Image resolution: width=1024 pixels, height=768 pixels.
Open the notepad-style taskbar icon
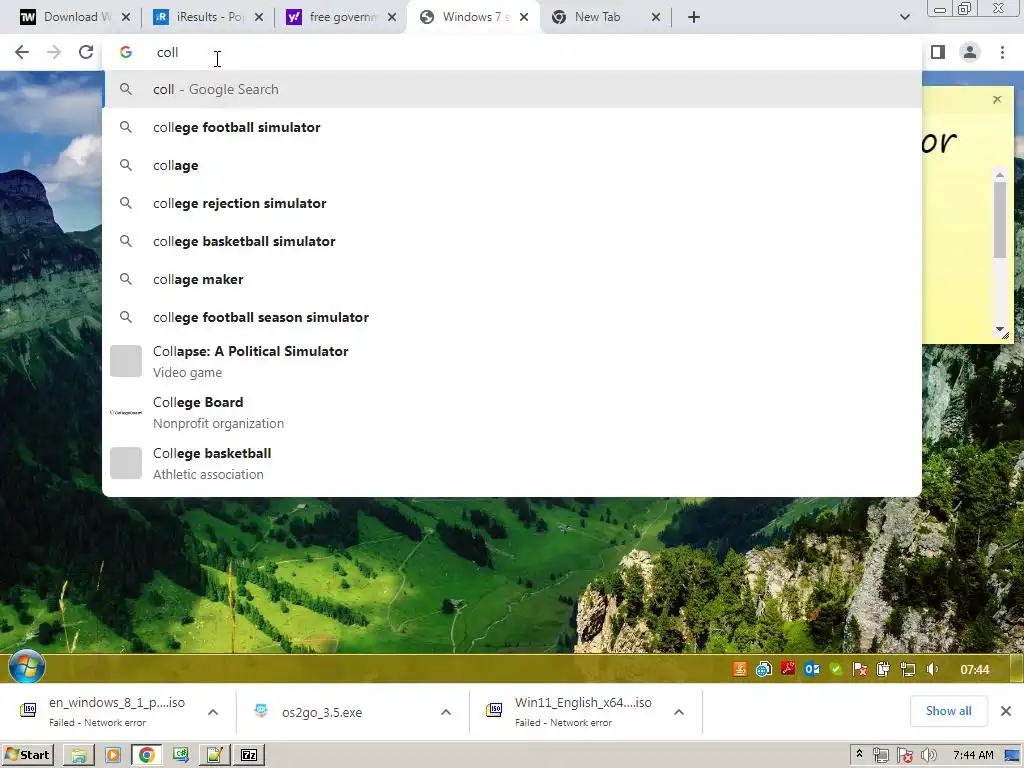(214, 756)
